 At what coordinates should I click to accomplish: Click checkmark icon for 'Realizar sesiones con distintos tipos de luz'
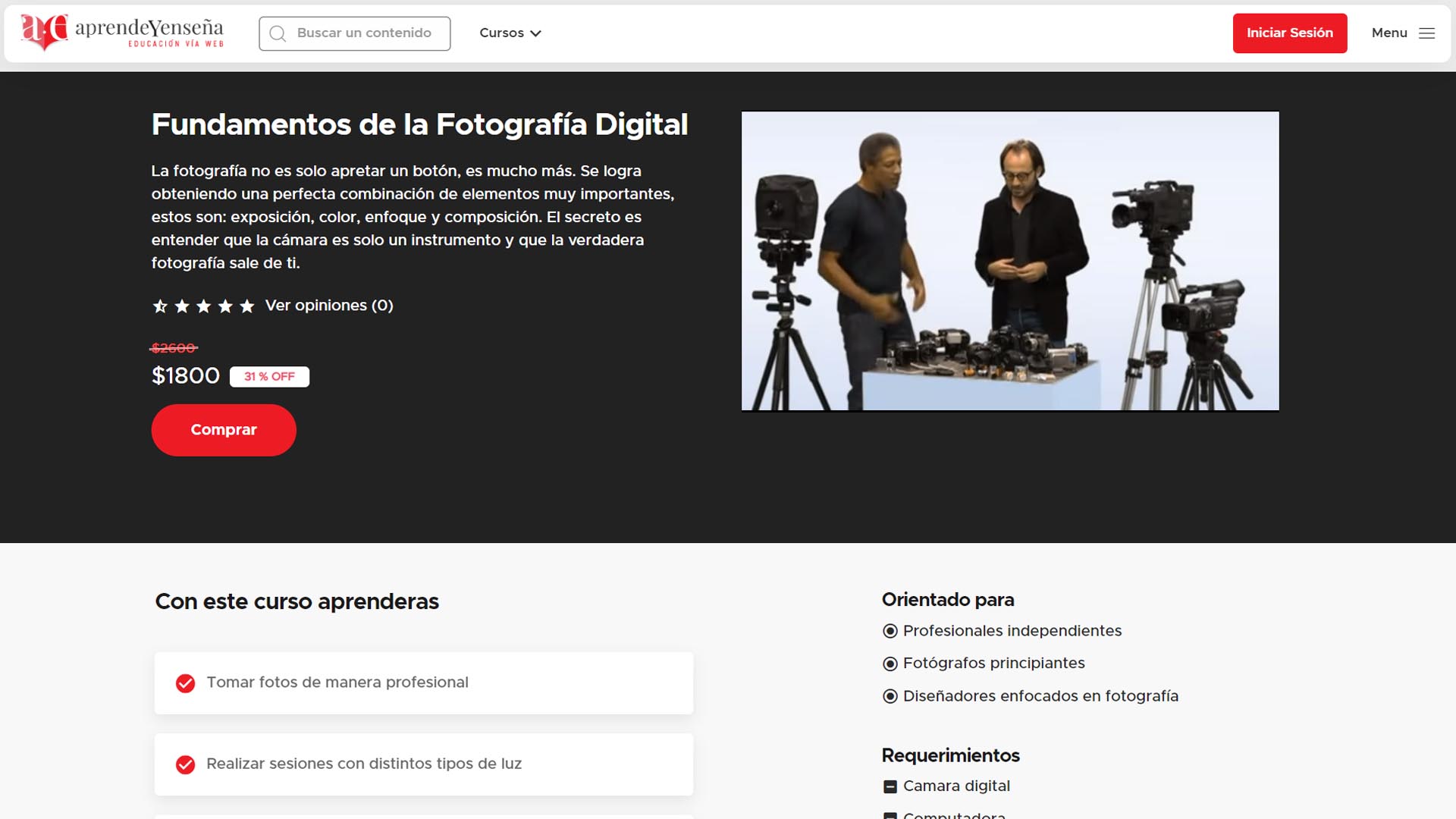click(185, 764)
